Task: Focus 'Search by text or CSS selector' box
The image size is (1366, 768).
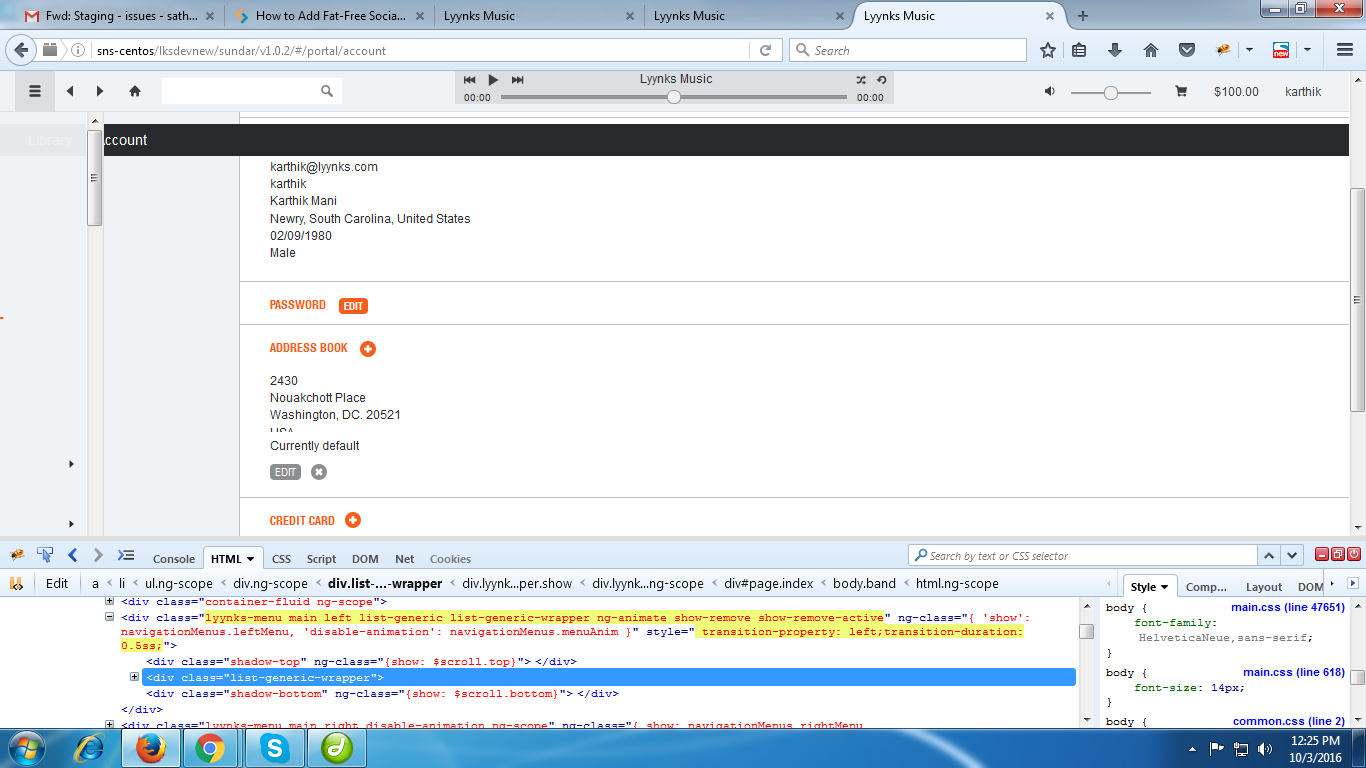Action: click(1083, 555)
